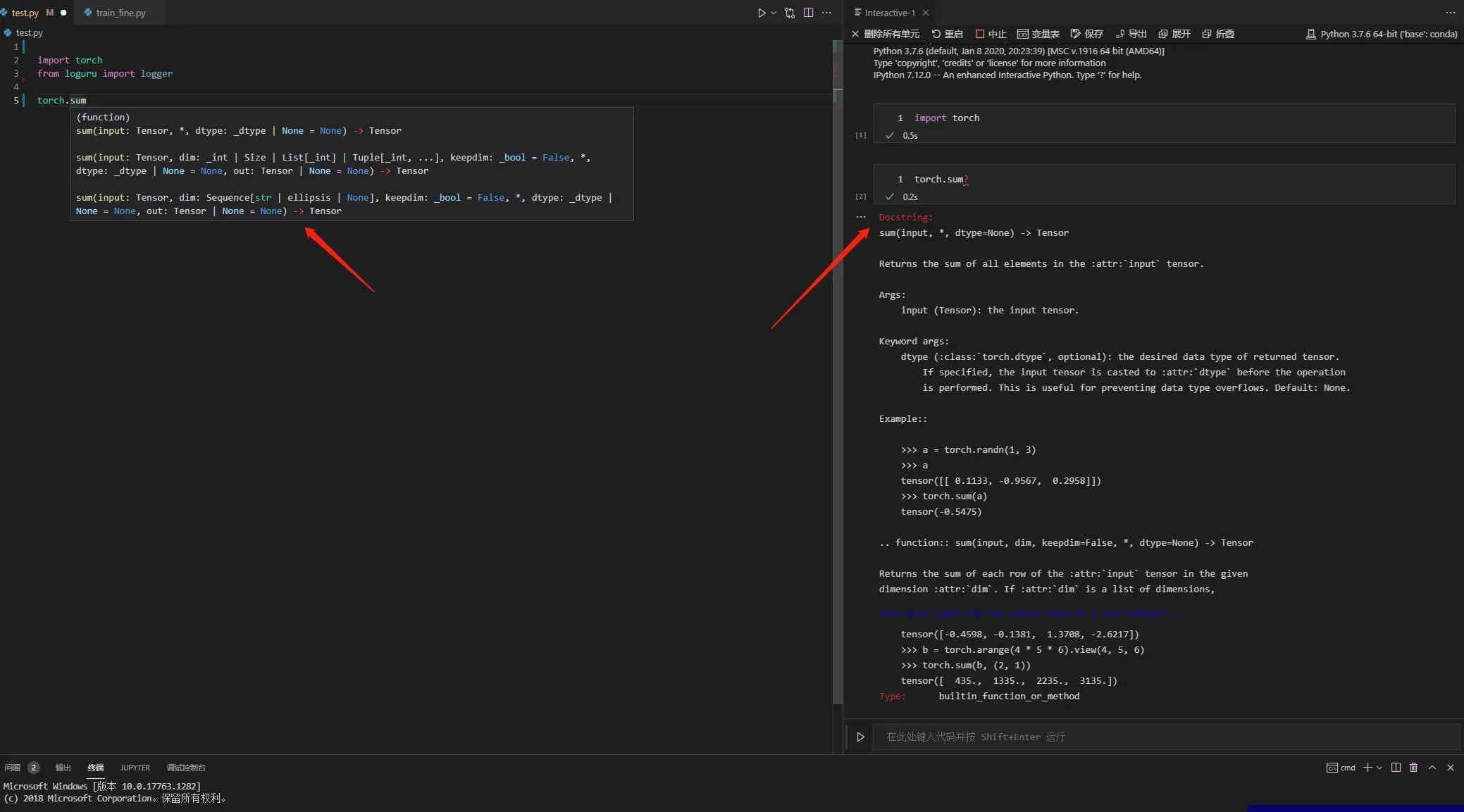This screenshot has height=812, width=1464.
Task: Open the run options dropdown arrow
Action: (x=774, y=13)
